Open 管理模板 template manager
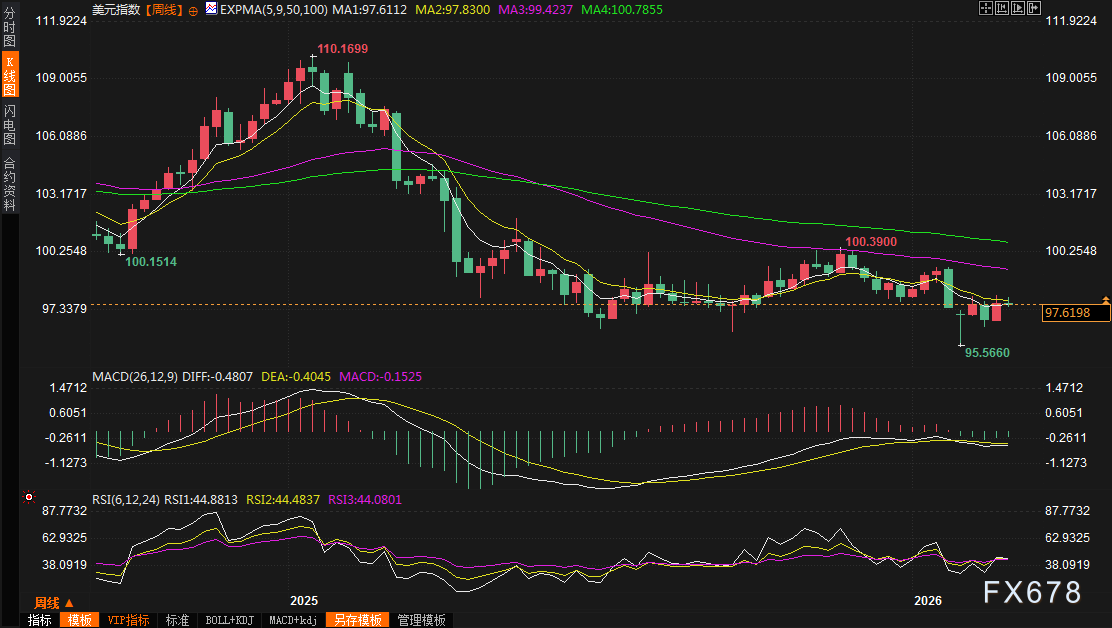 coord(421,620)
